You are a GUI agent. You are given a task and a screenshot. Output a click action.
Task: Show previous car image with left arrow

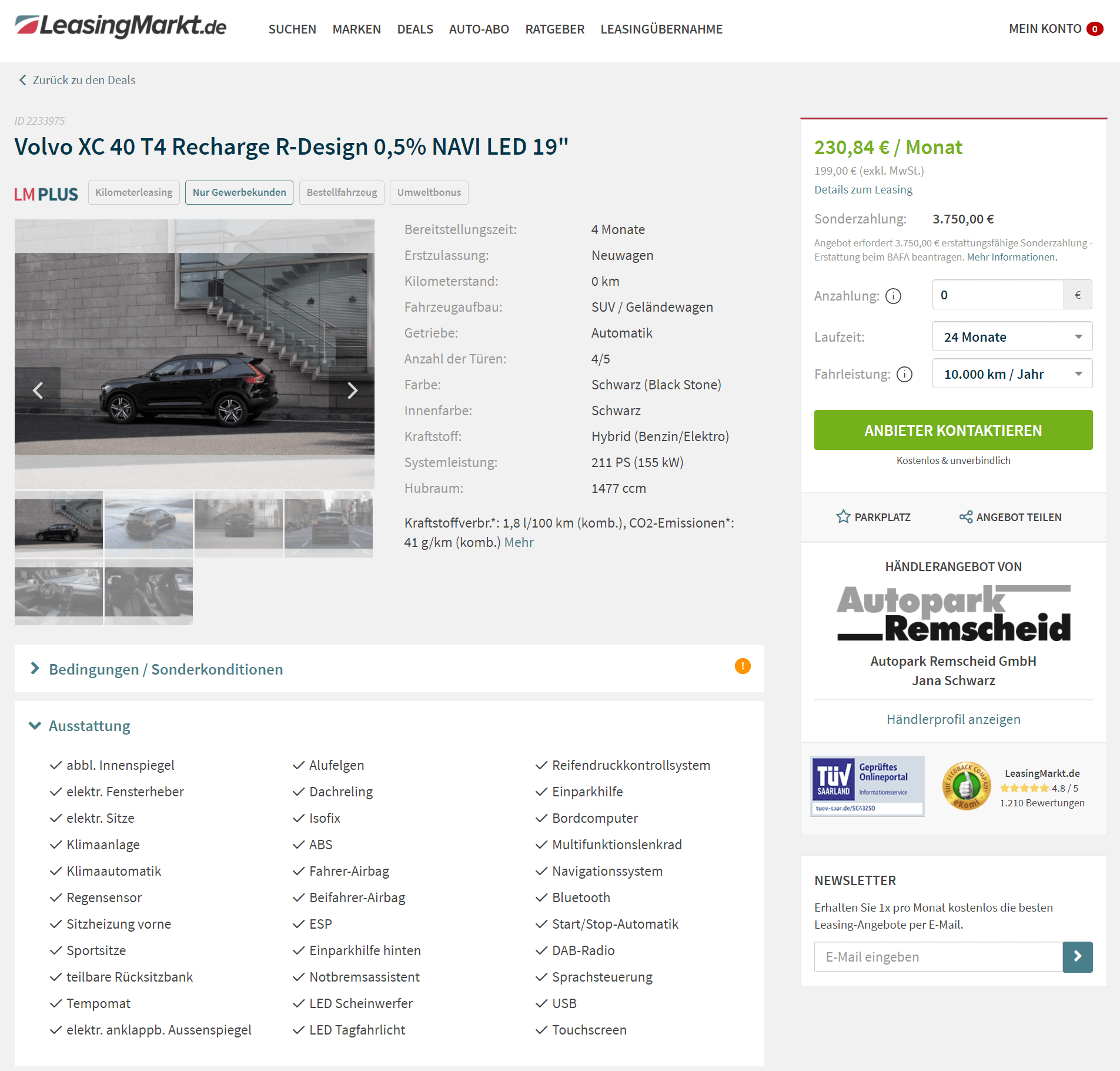(38, 390)
